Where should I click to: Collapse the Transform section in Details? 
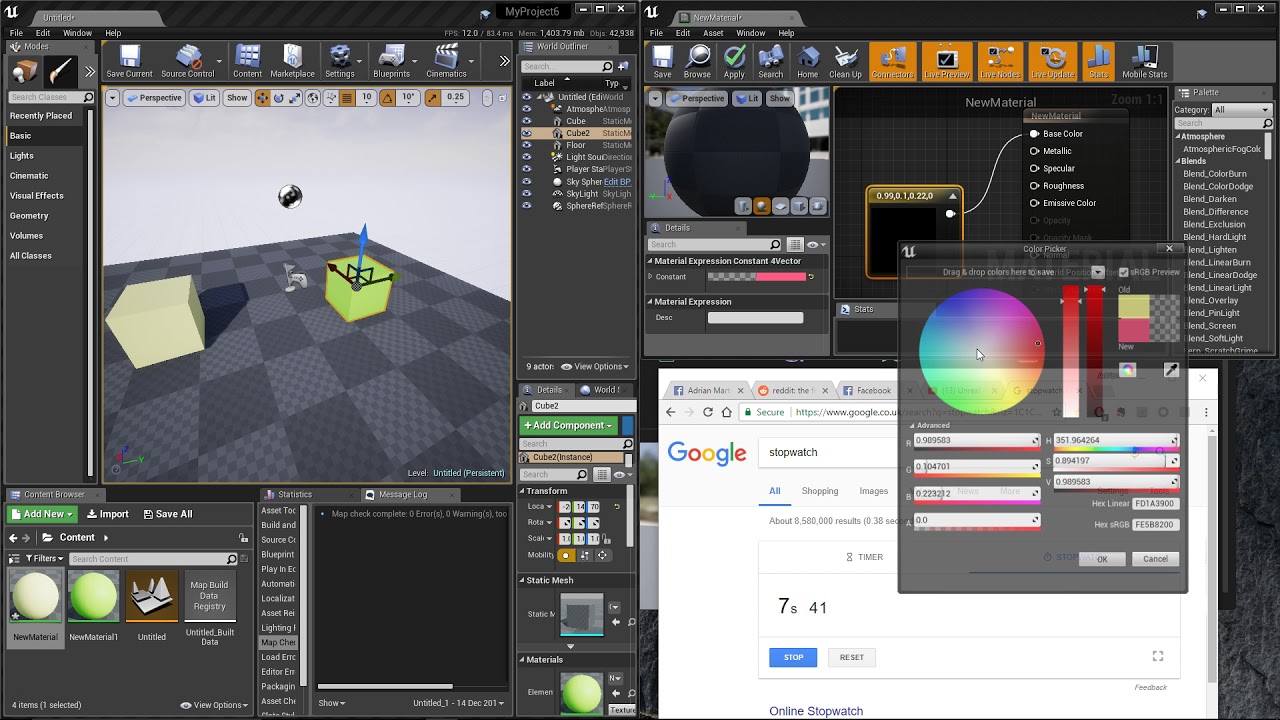(522, 491)
